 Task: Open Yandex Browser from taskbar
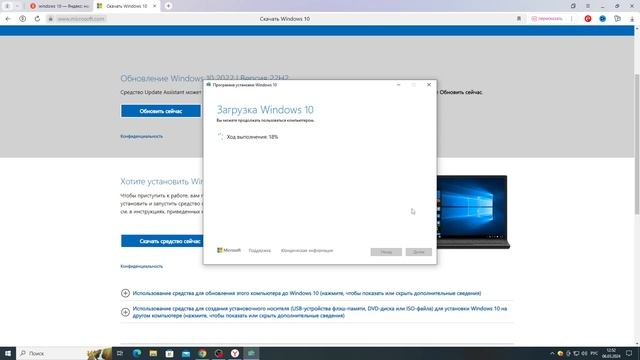[x=235, y=353]
